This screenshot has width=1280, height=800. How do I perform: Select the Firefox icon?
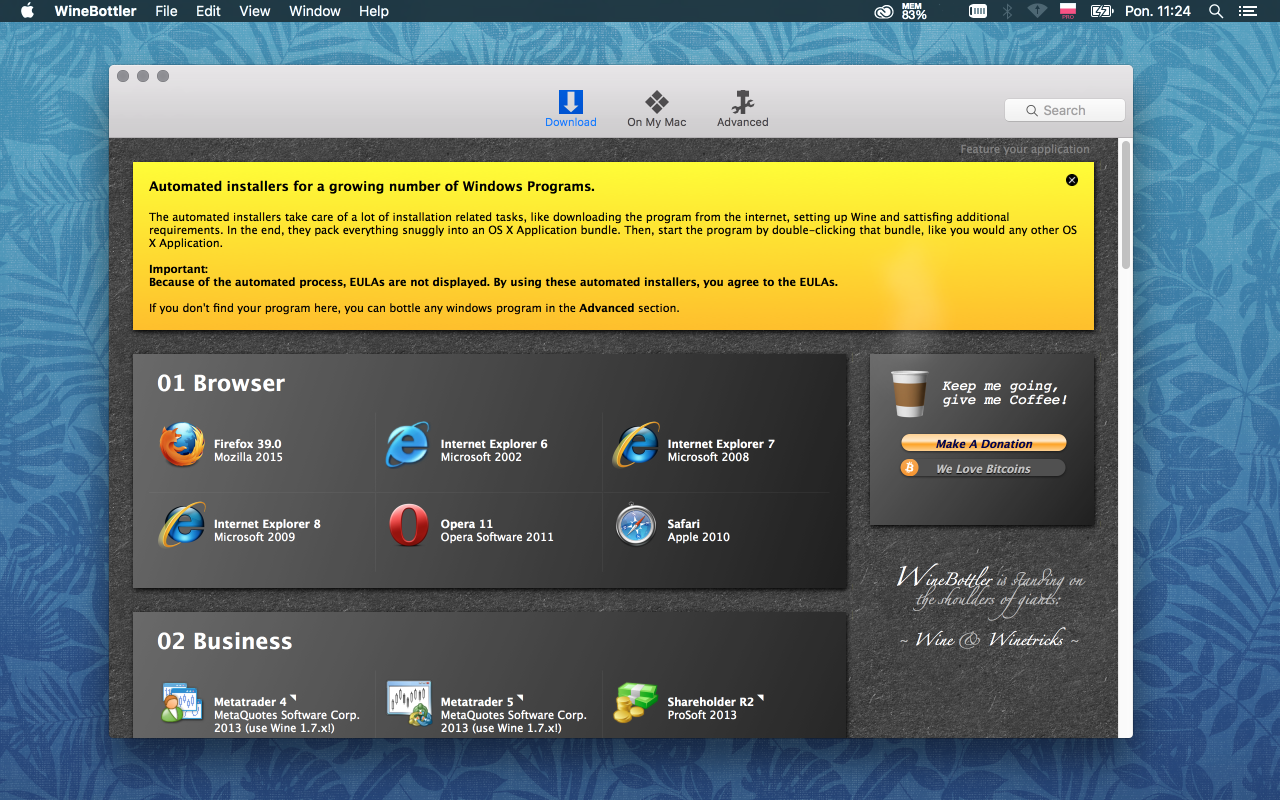[182, 445]
